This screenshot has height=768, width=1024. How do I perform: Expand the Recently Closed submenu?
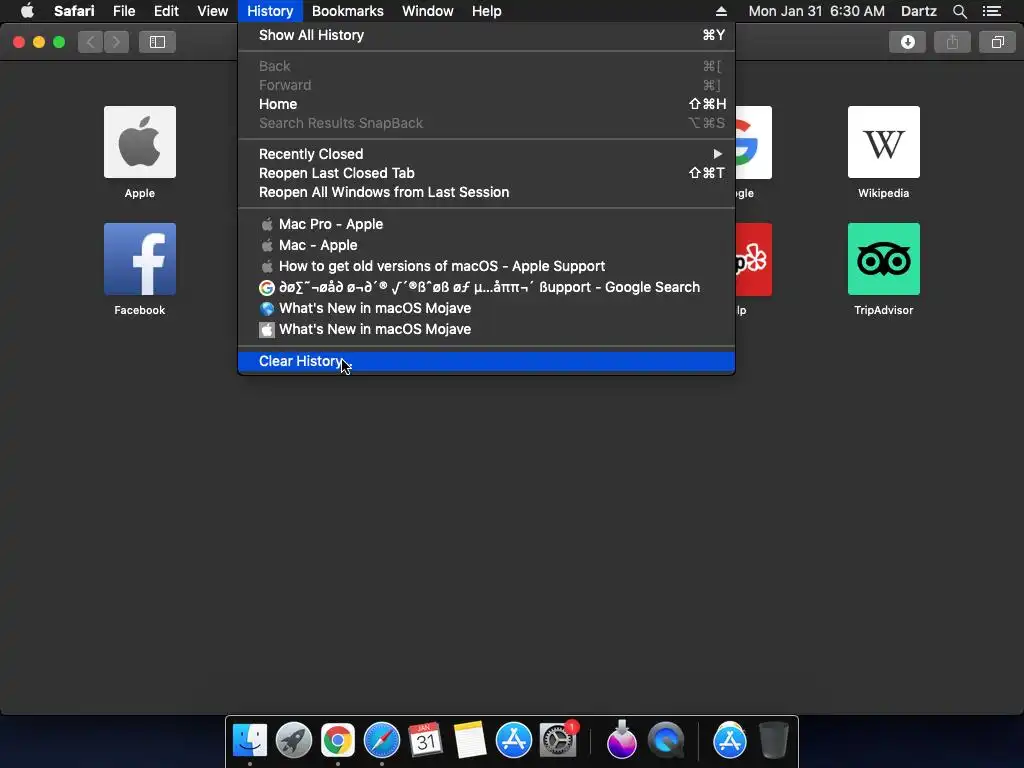(487, 154)
